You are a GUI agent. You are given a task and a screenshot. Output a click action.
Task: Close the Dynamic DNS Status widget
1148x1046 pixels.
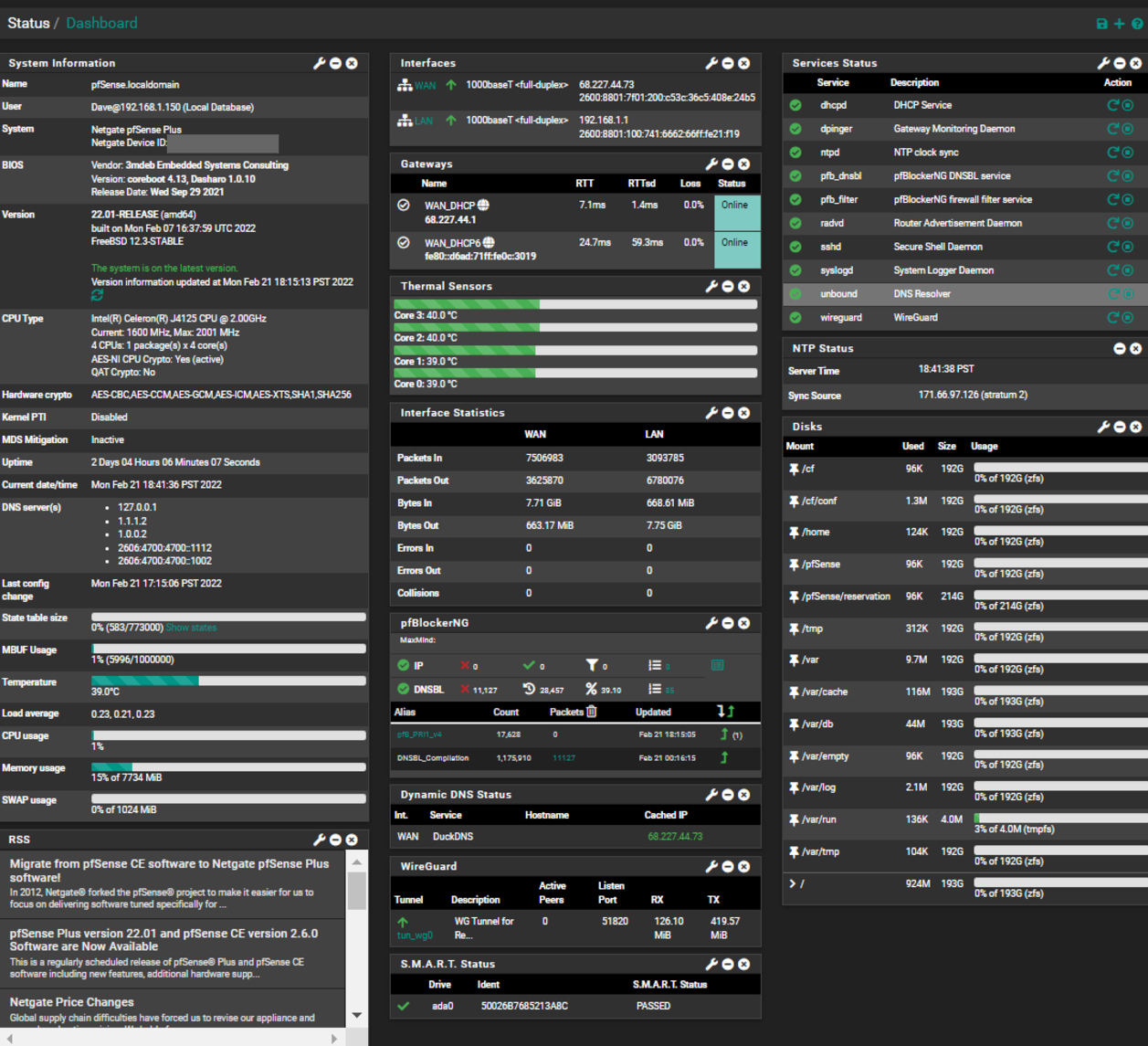pyautogui.click(x=744, y=795)
